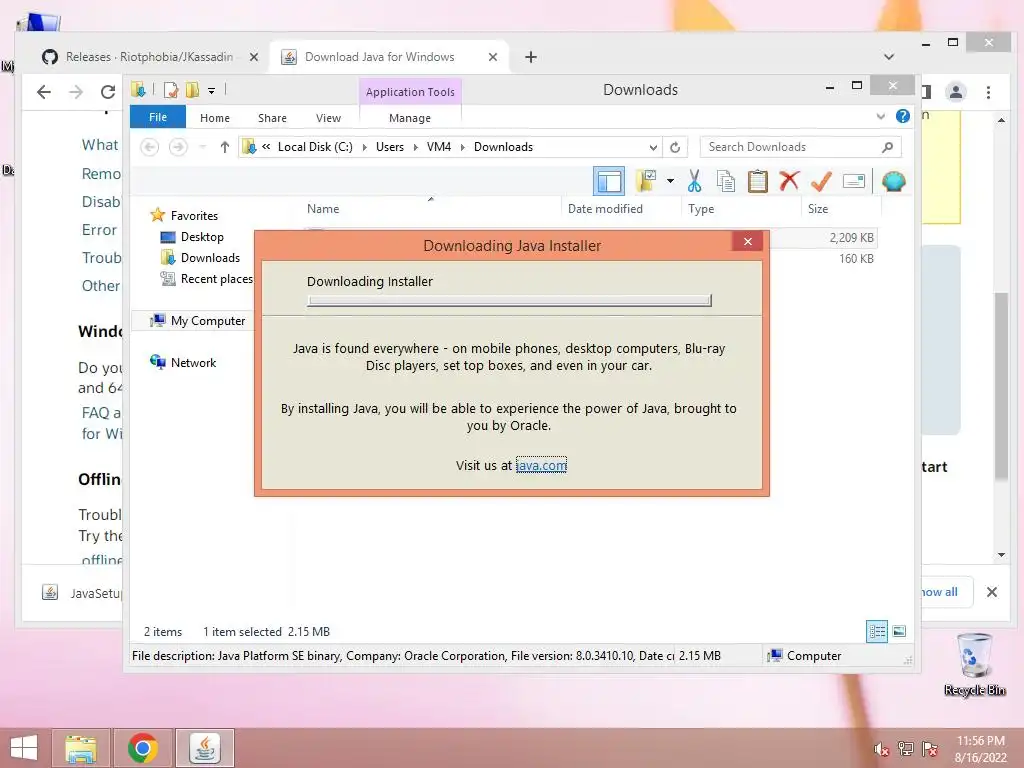Screen dimensions: 1024x768
Task: Click the Rename icon in toolbar
Action: [x=854, y=181]
